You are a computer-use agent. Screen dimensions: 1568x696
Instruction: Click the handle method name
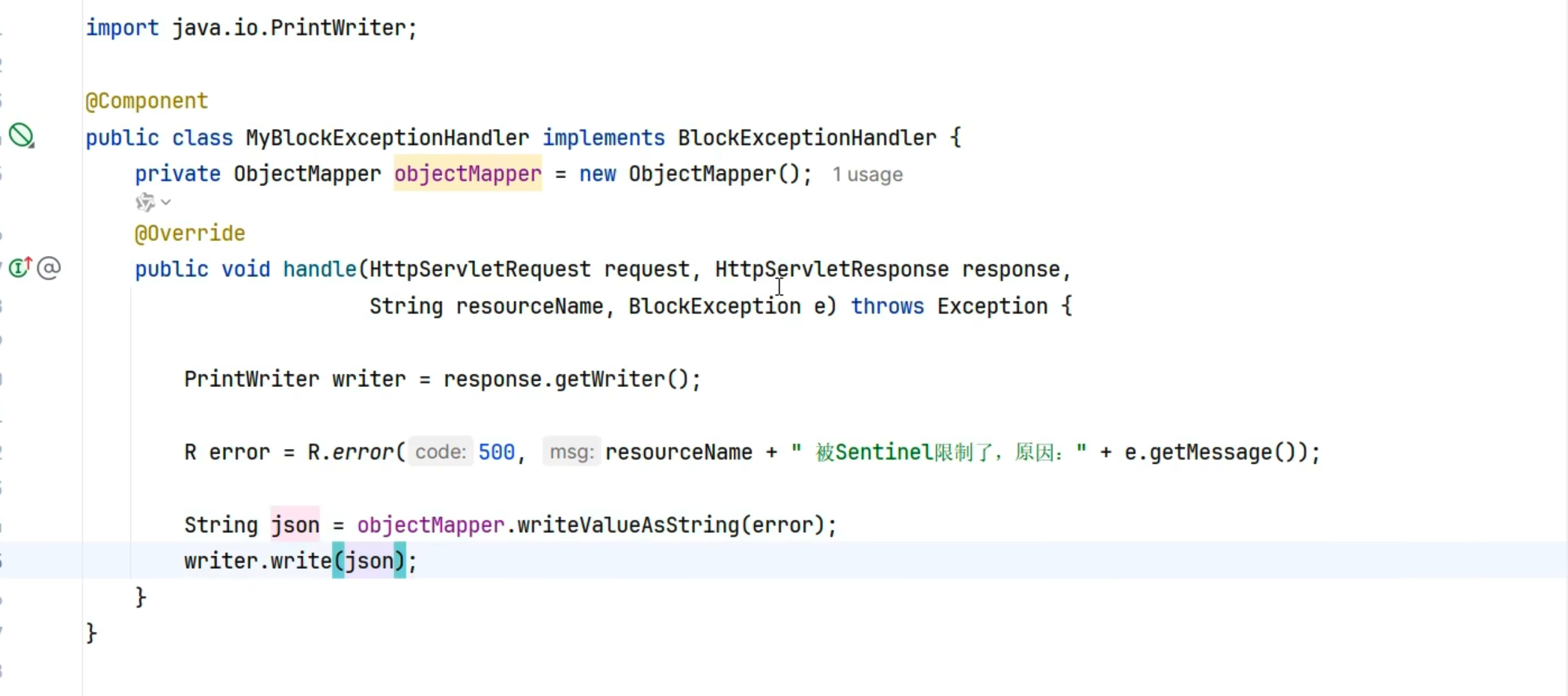[319, 269]
